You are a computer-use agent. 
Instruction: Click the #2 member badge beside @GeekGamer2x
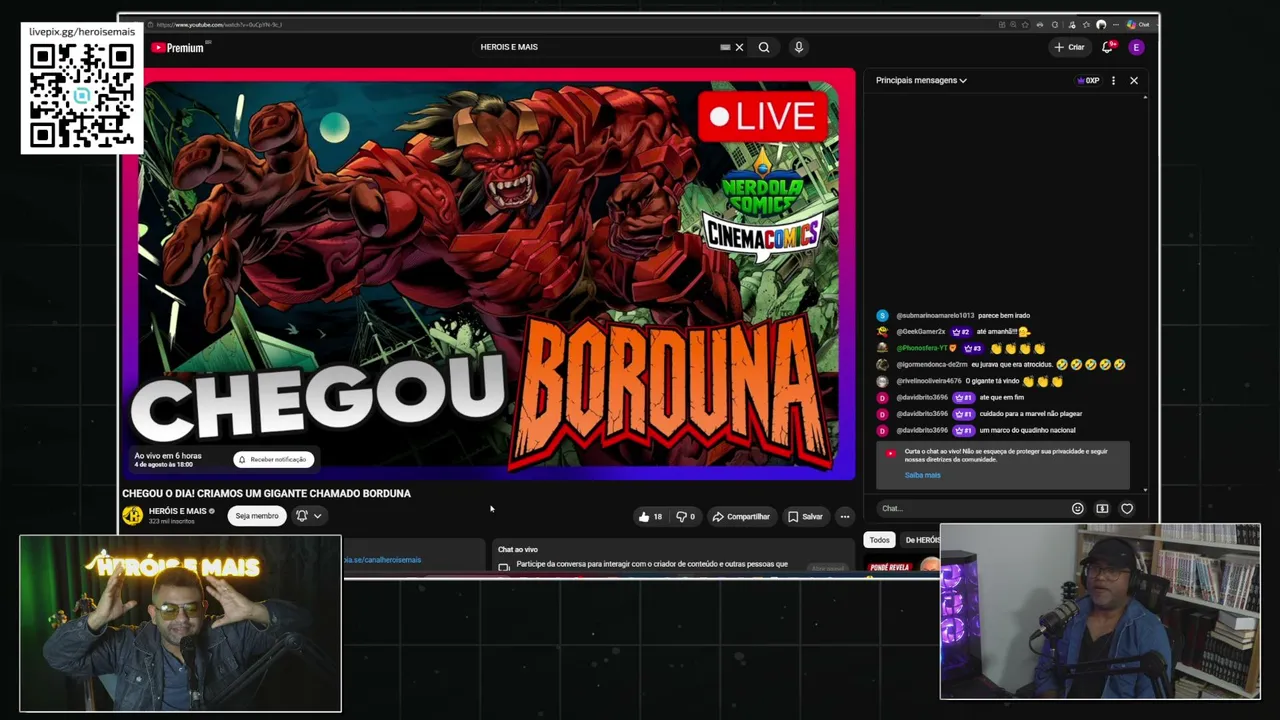tap(961, 332)
